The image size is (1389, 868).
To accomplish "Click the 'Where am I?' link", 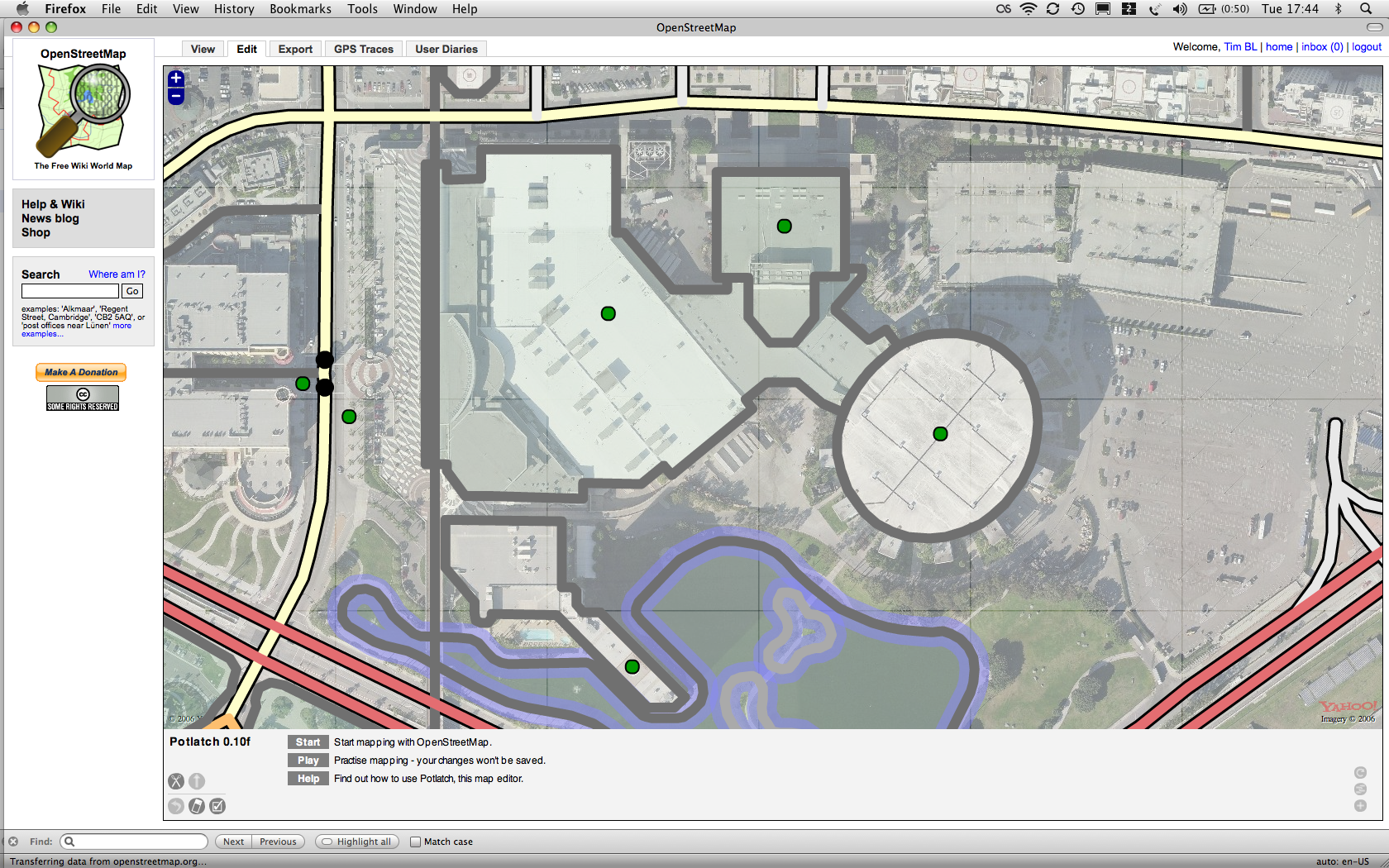I will (117, 274).
